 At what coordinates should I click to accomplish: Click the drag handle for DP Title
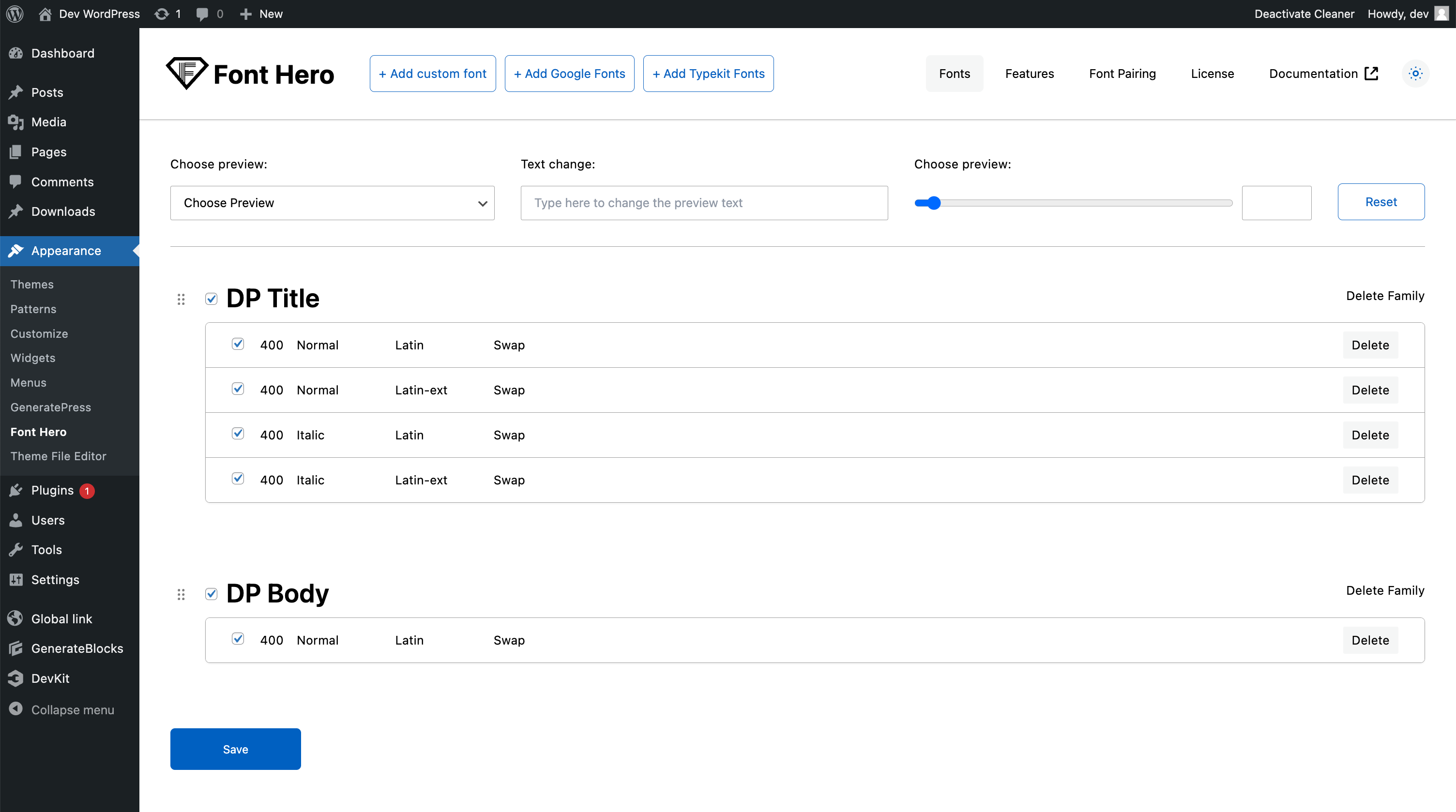(x=182, y=298)
